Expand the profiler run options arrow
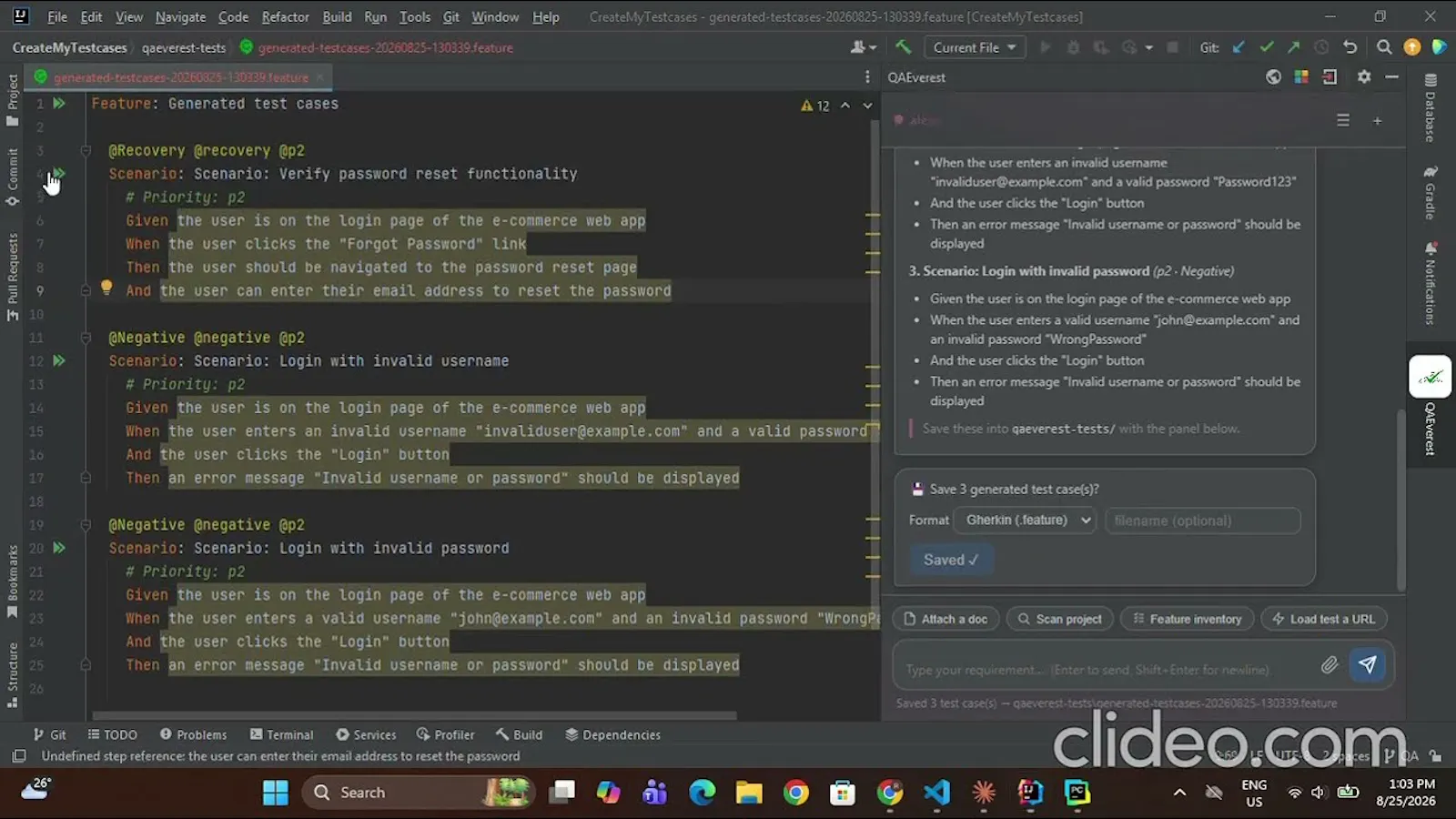 pyautogui.click(x=1148, y=47)
